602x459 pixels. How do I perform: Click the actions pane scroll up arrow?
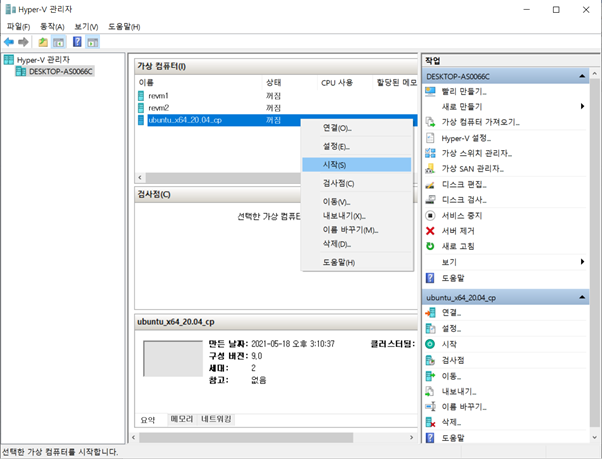[595, 73]
